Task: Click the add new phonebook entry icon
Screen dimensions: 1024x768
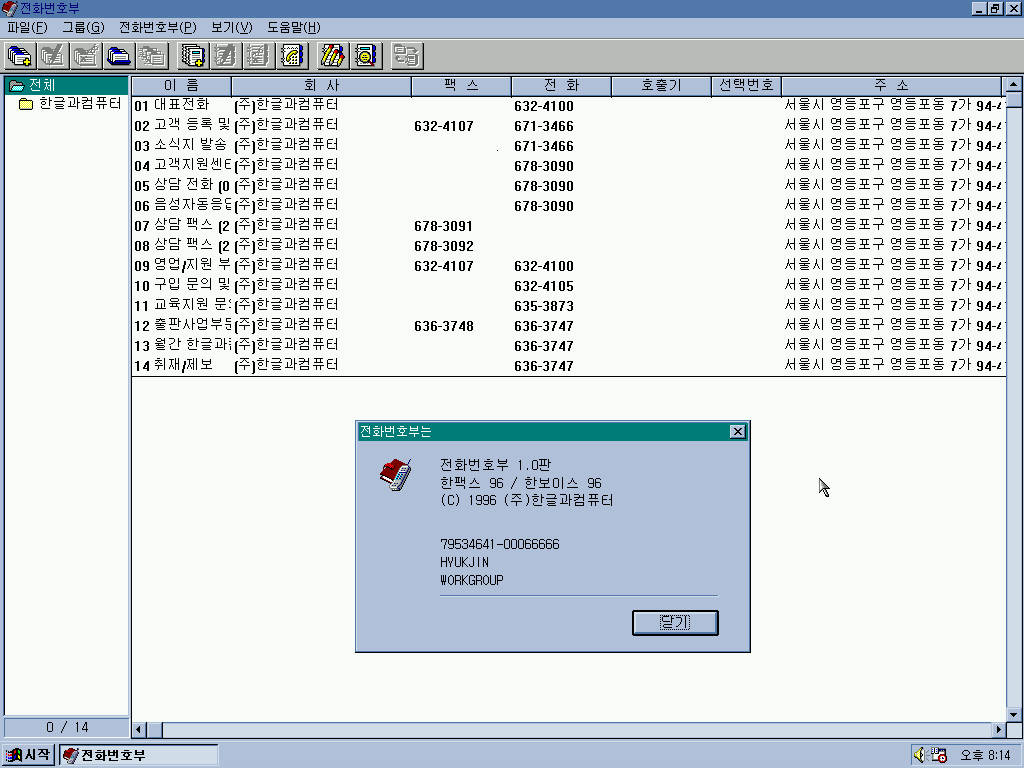Action: 193,56
